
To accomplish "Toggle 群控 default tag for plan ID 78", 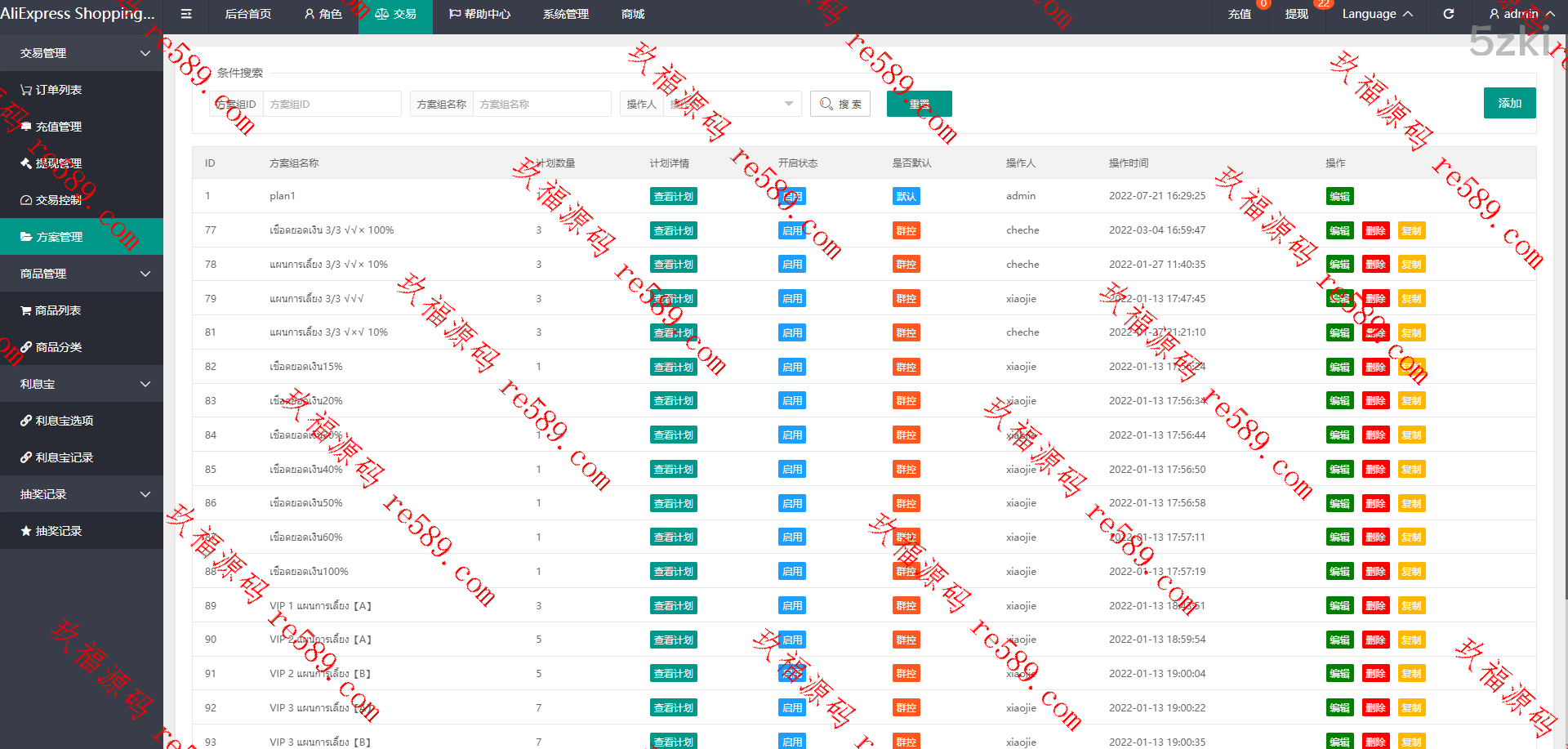I will coord(906,265).
